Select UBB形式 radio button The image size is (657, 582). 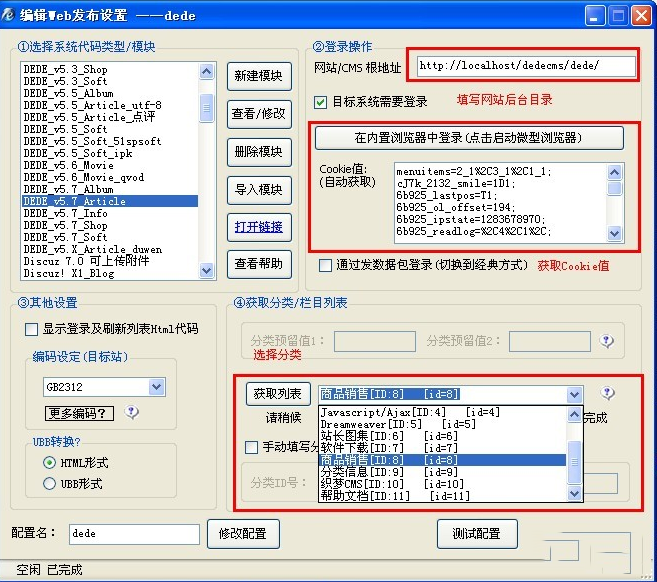(49, 483)
